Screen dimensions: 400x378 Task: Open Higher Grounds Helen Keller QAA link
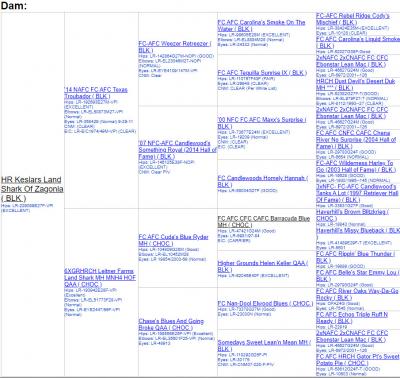263,266
